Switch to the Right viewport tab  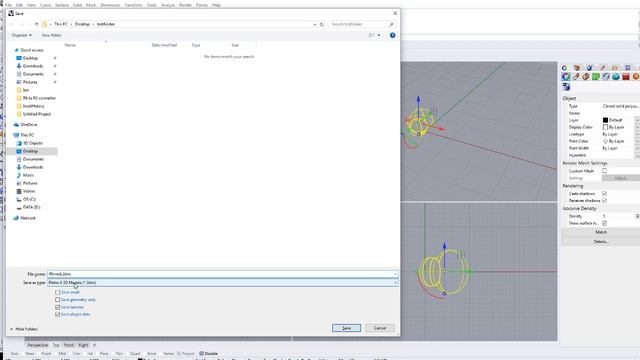pyautogui.click(x=83, y=345)
